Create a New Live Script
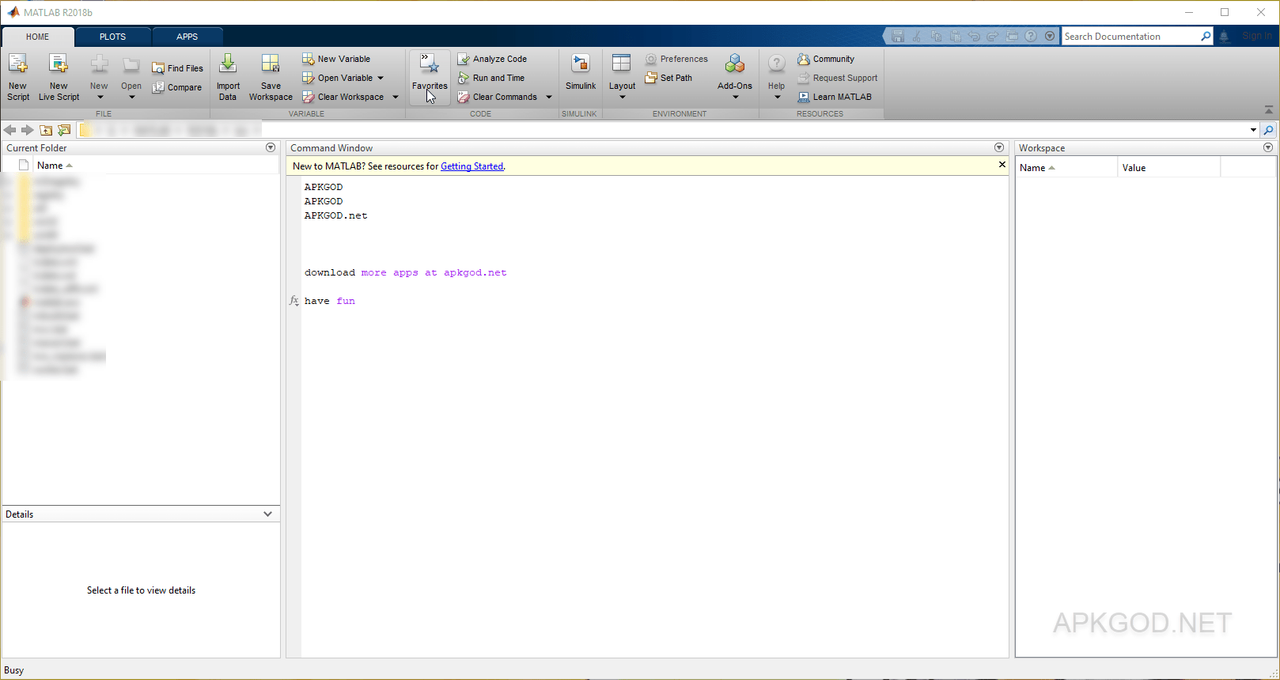This screenshot has width=1280, height=680. click(x=59, y=77)
